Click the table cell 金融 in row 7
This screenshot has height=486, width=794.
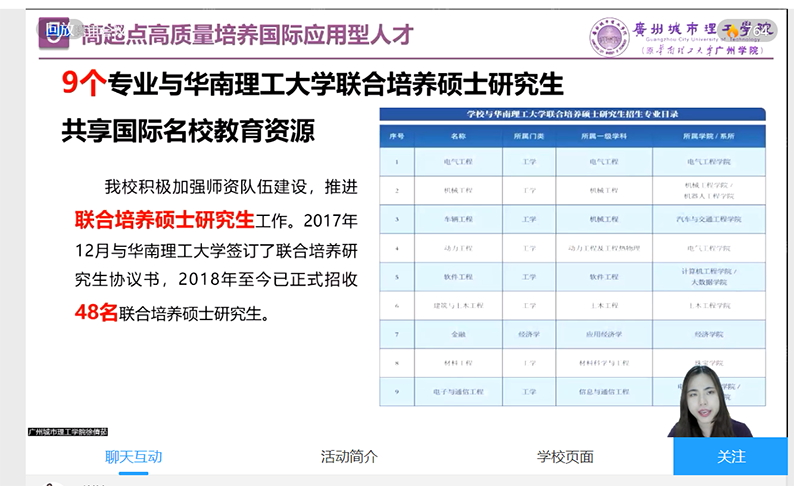[458, 334]
